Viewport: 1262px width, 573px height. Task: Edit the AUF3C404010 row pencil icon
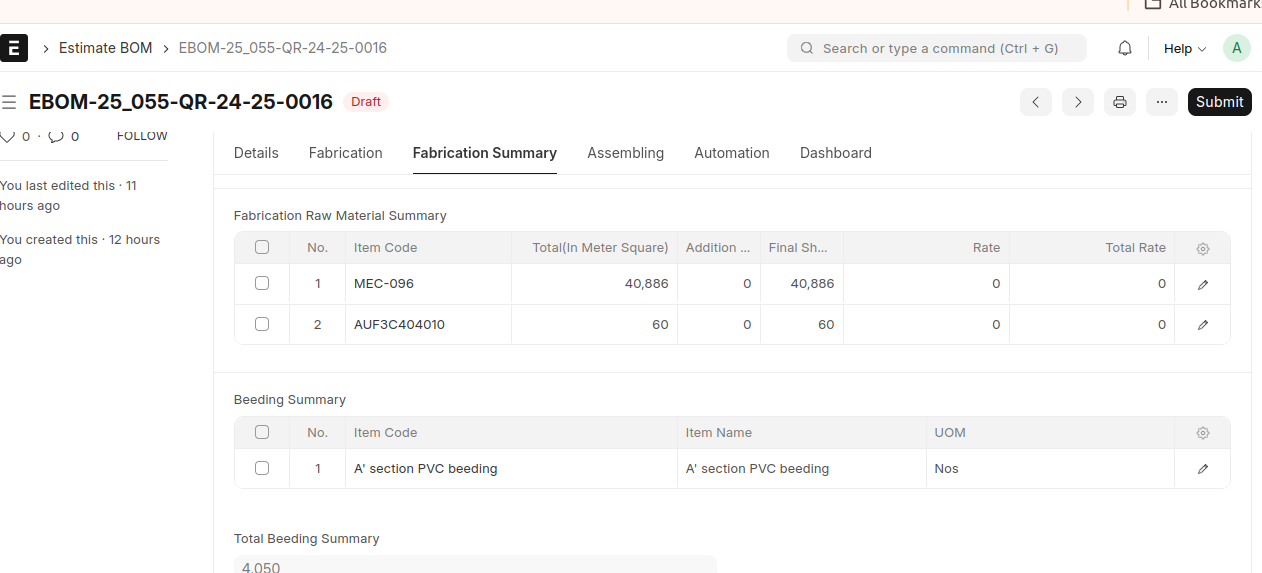(1203, 325)
